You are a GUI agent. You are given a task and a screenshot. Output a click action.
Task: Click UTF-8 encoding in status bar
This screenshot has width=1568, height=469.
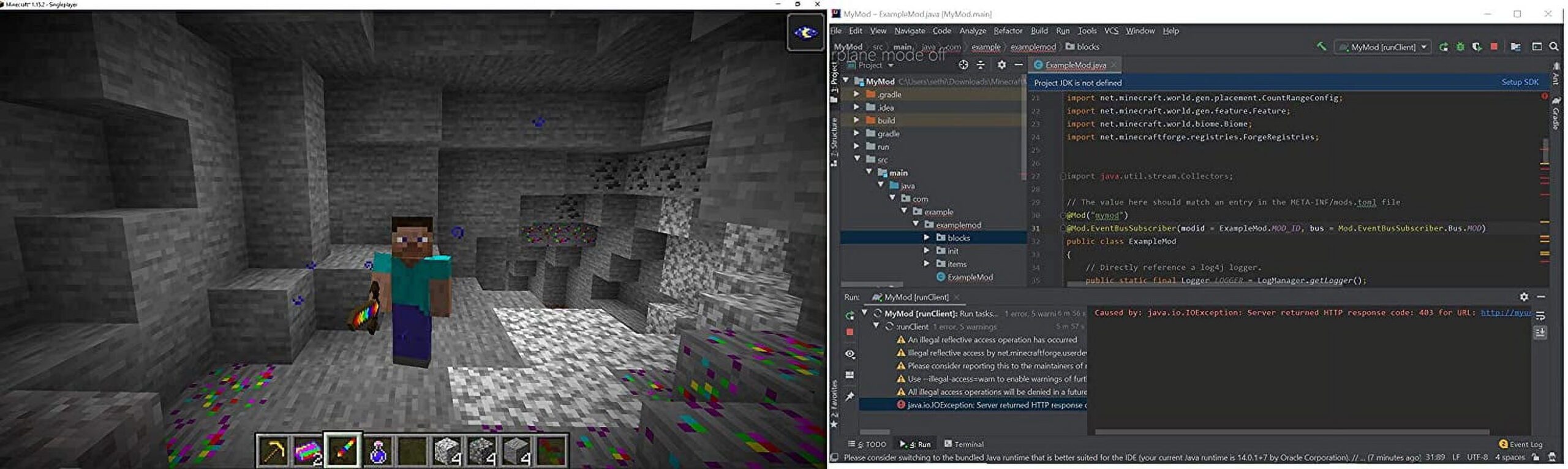pyautogui.click(x=1477, y=457)
